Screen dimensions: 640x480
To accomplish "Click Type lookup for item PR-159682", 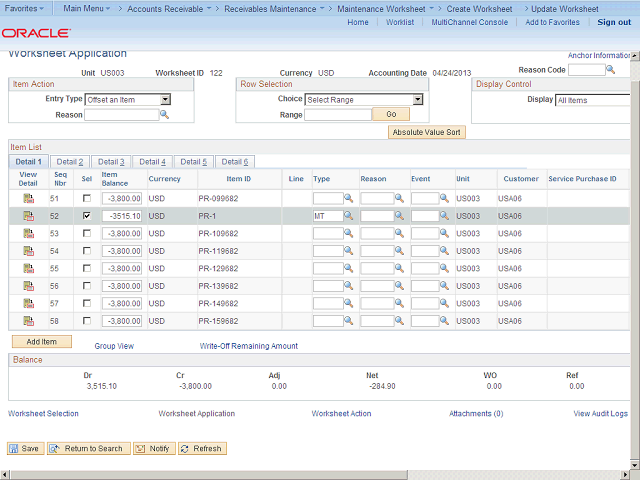I will point(349,320).
